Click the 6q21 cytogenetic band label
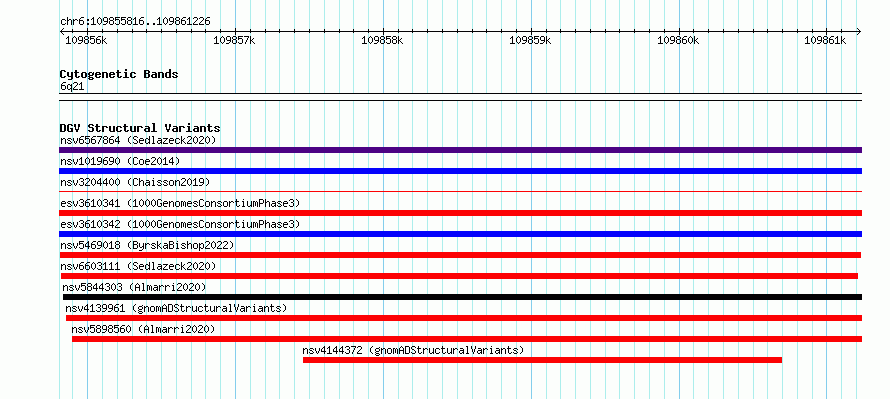The width and height of the screenshot is (890, 399). pyautogui.click(x=72, y=86)
